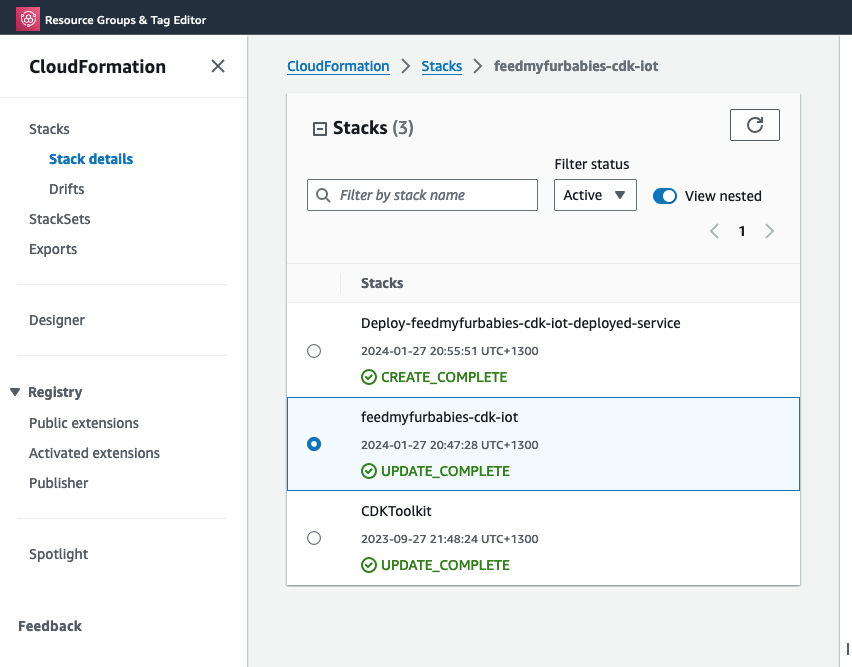Open Drifts in the sidebar
The width and height of the screenshot is (852, 667).
click(67, 189)
